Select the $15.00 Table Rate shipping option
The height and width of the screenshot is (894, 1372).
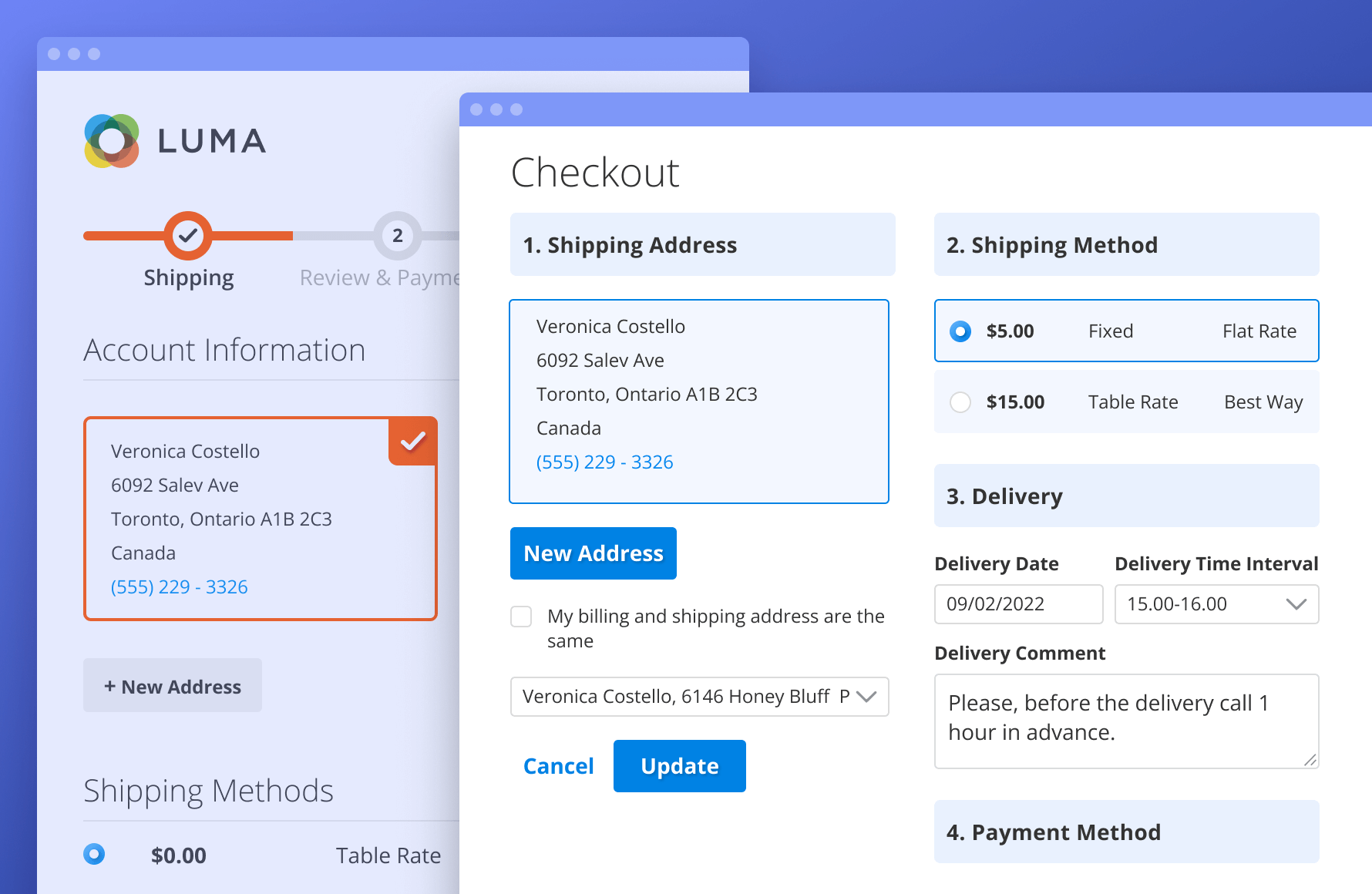coord(960,402)
